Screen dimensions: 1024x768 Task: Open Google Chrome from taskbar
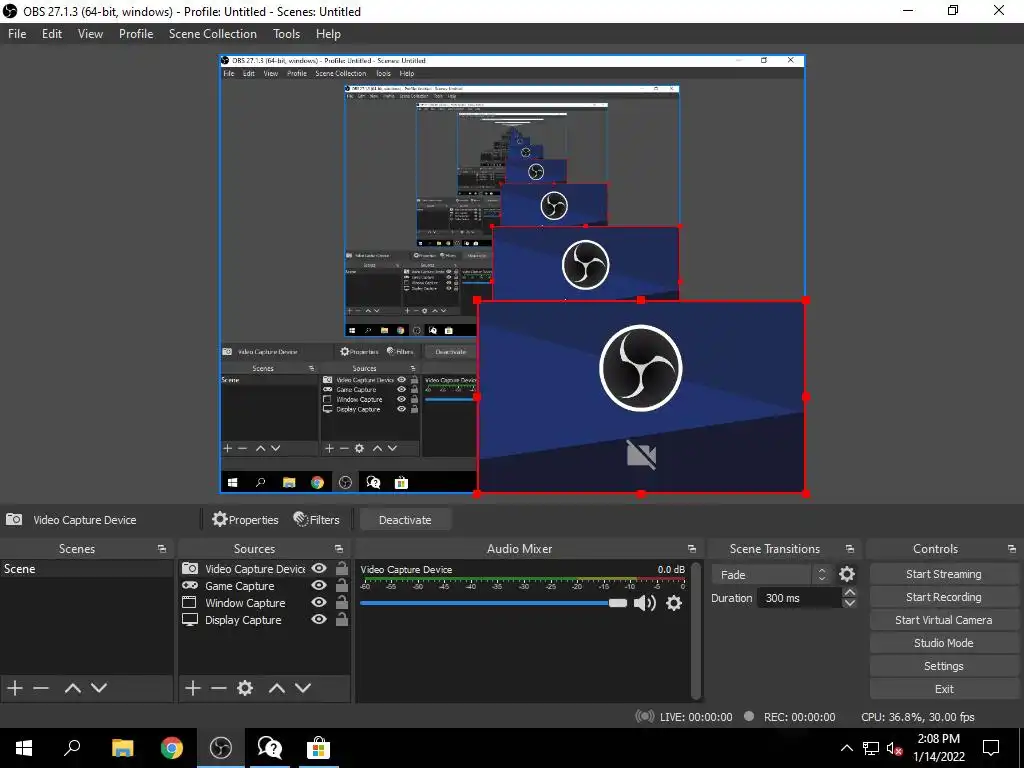coord(172,748)
